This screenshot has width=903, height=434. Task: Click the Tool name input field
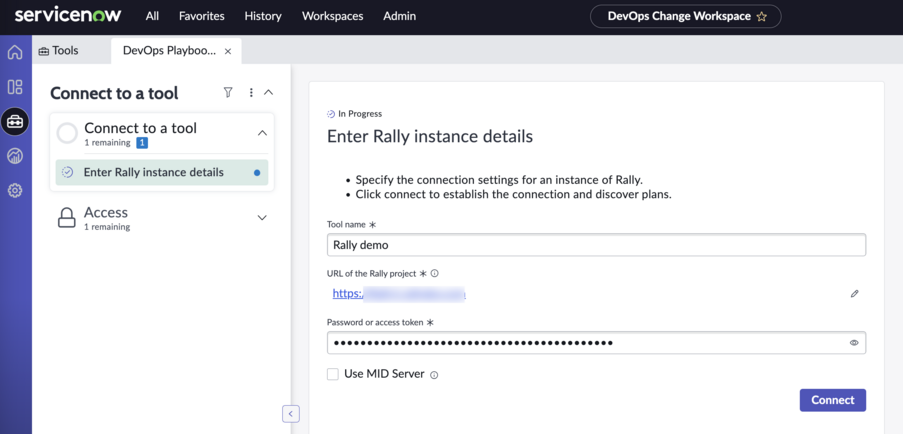[x=596, y=245]
